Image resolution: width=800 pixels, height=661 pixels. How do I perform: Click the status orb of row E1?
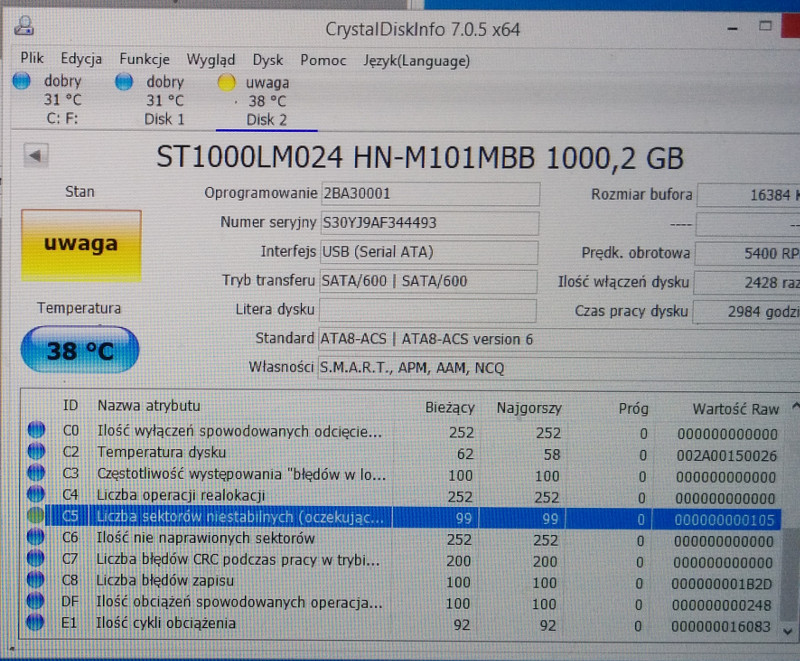click(35, 622)
